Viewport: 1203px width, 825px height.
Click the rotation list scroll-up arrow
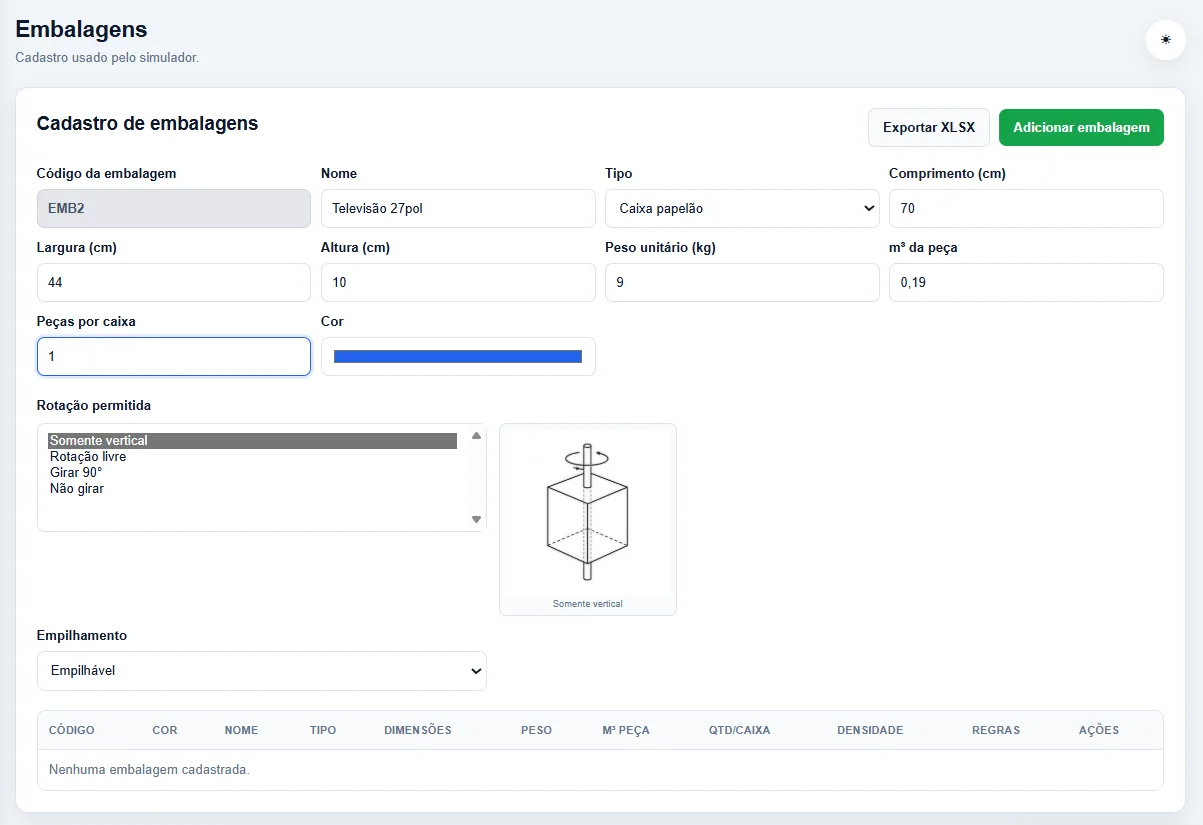click(x=476, y=435)
